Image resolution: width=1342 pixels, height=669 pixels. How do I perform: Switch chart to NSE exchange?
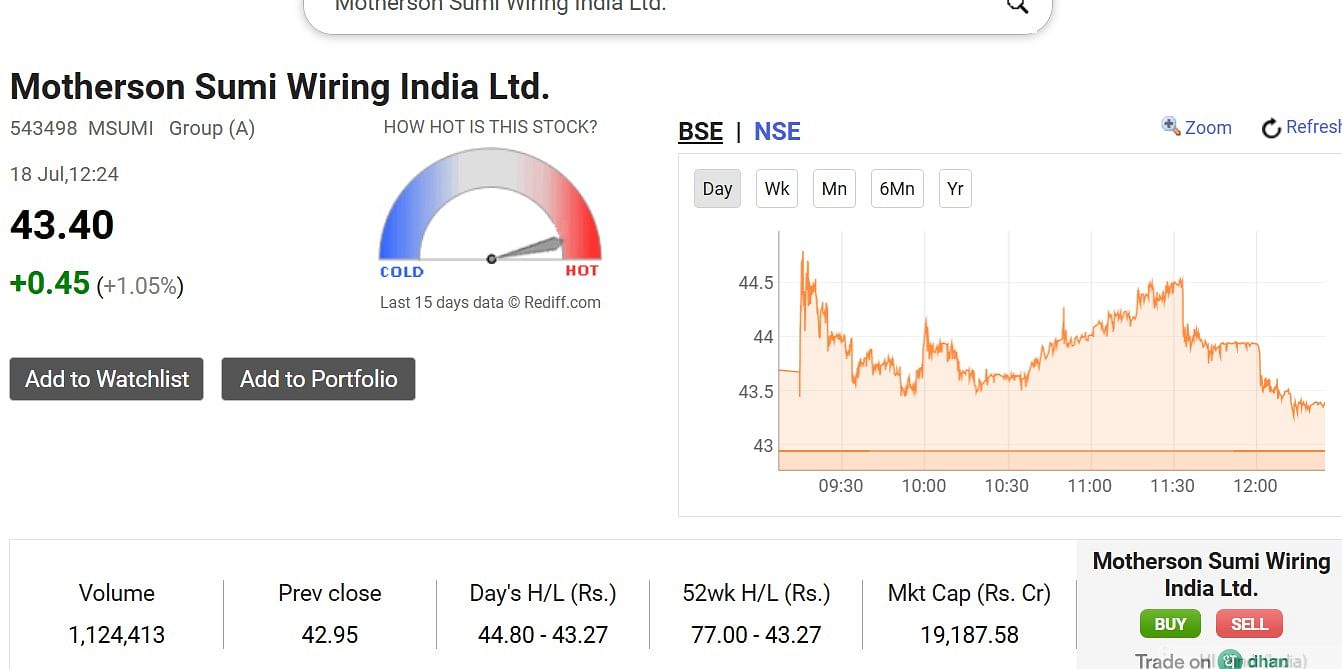(777, 131)
